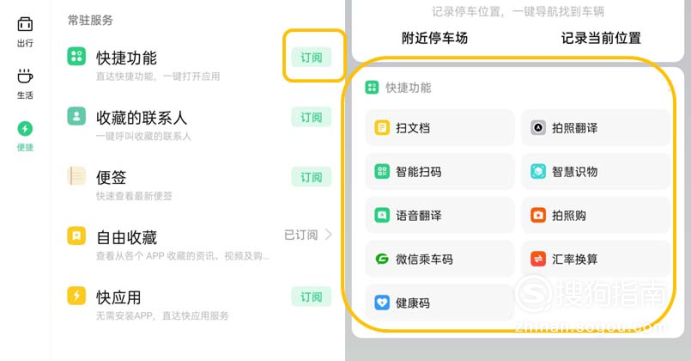Open the 出行 travel sidebar icon

pos(25,24)
